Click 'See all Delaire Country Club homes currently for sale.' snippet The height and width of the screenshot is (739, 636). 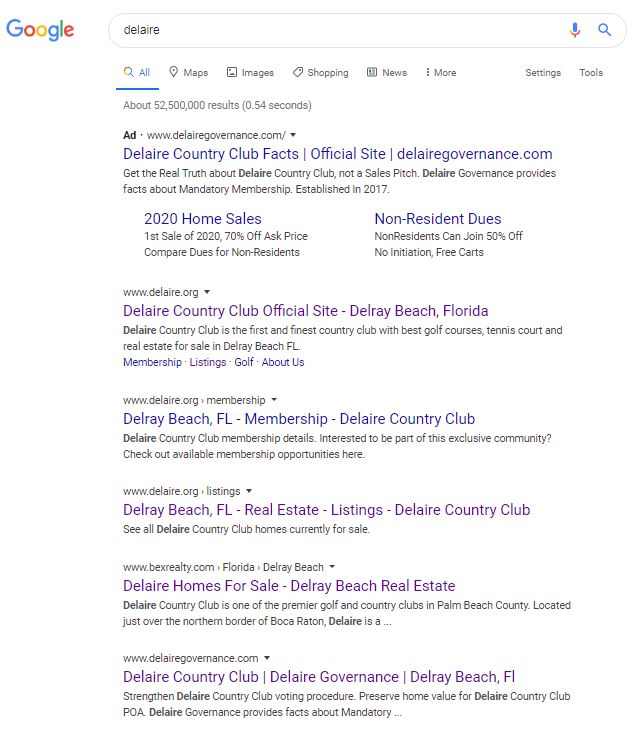[x=247, y=529]
